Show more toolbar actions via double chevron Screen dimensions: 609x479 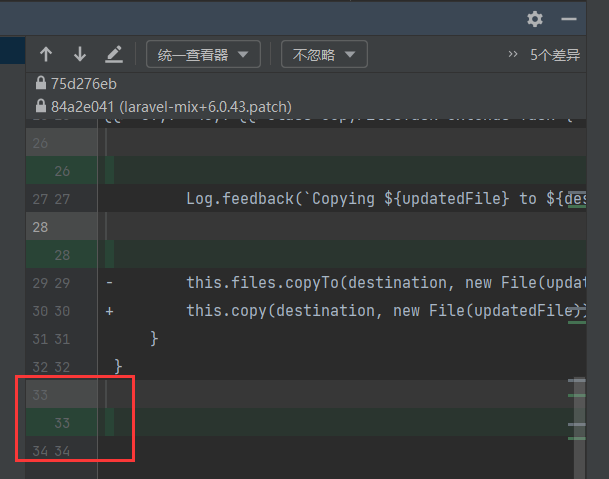[513, 55]
